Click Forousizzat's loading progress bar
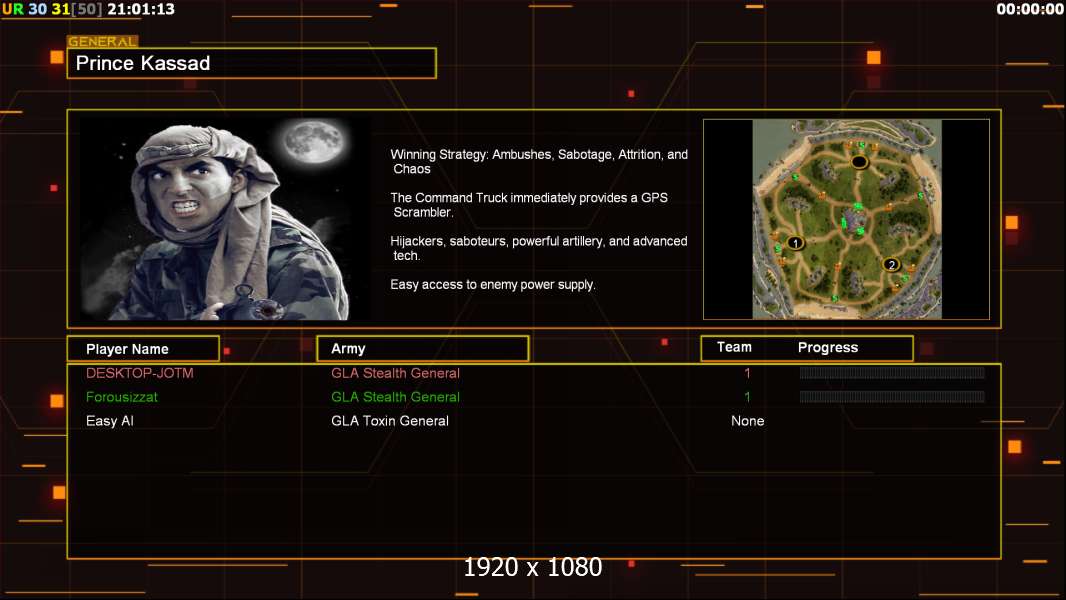The width and height of the screenshot is (1066, 600). click(x=892, y=396)
